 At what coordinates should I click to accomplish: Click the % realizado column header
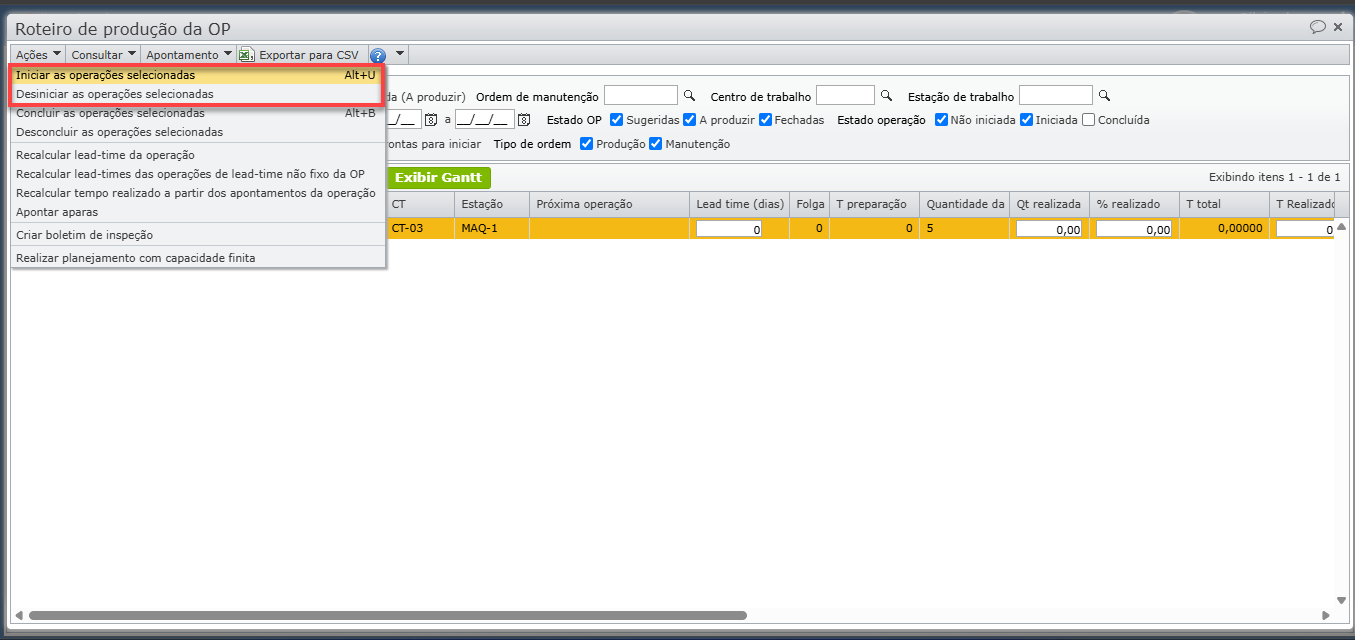coord(1134,204)
